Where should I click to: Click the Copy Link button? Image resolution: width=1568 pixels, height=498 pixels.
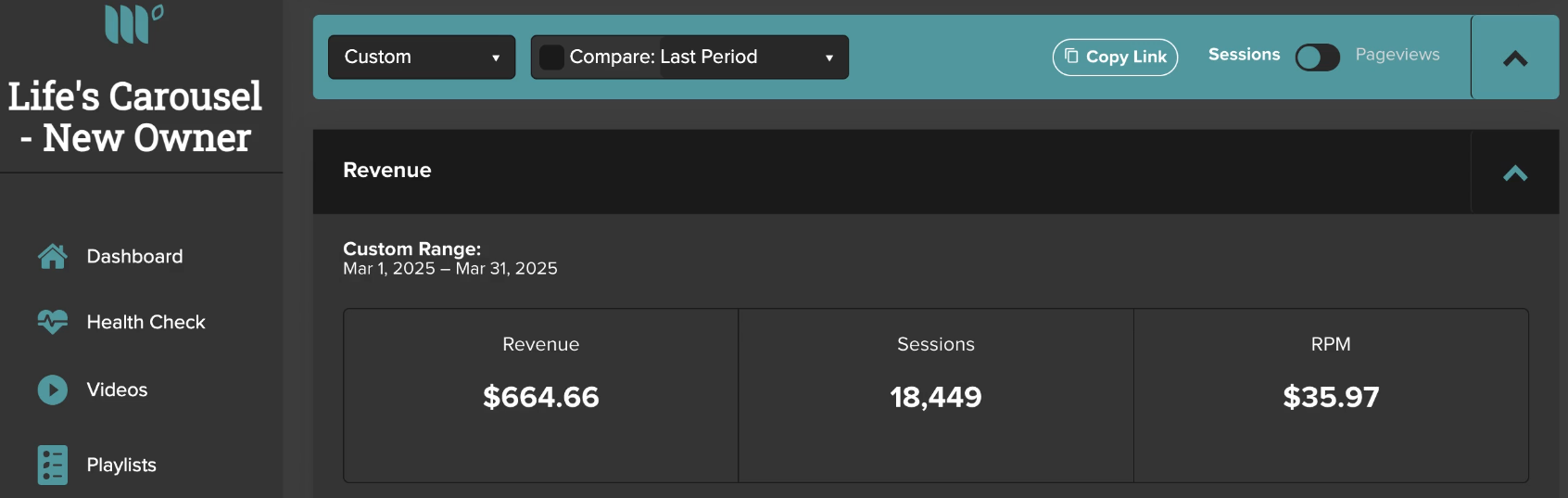tap(1115, 57)
